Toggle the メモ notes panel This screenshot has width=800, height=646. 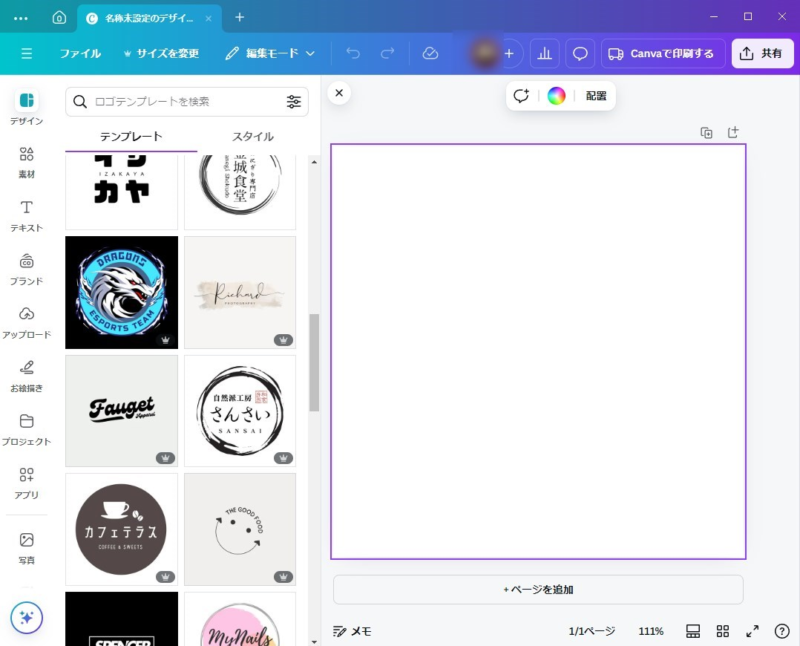click(352, 631)
